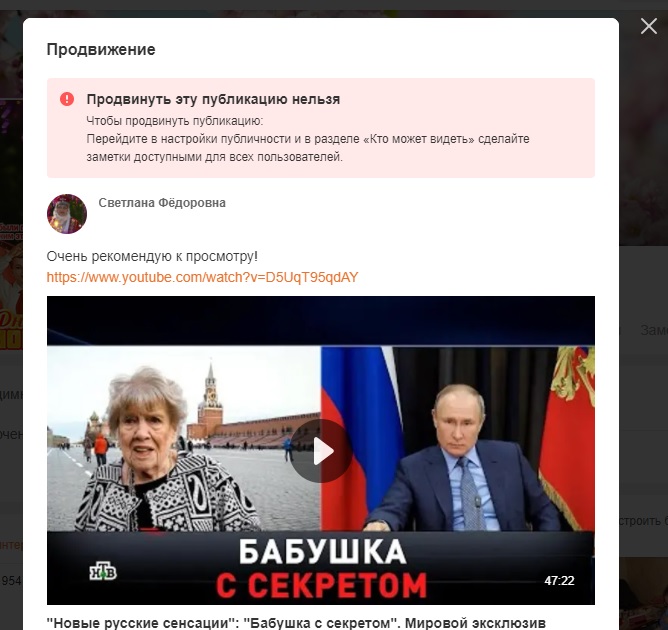Open Светлана Фёдоровна's round profile avatar
The height and width of the screenshot is (630, 668).
coord(67,214)
